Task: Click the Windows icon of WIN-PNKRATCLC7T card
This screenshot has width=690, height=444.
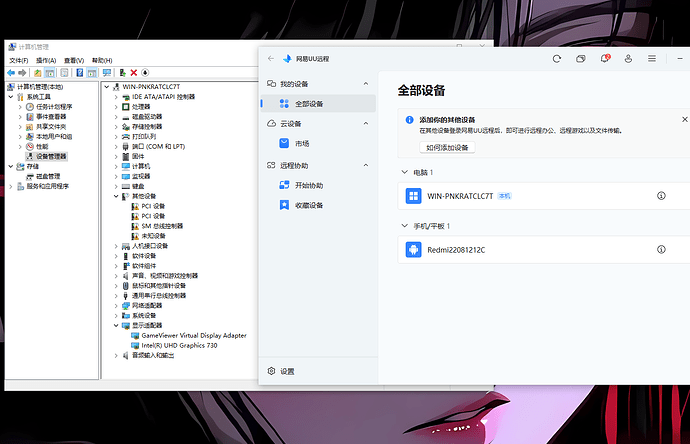Action: click(413, 196)
